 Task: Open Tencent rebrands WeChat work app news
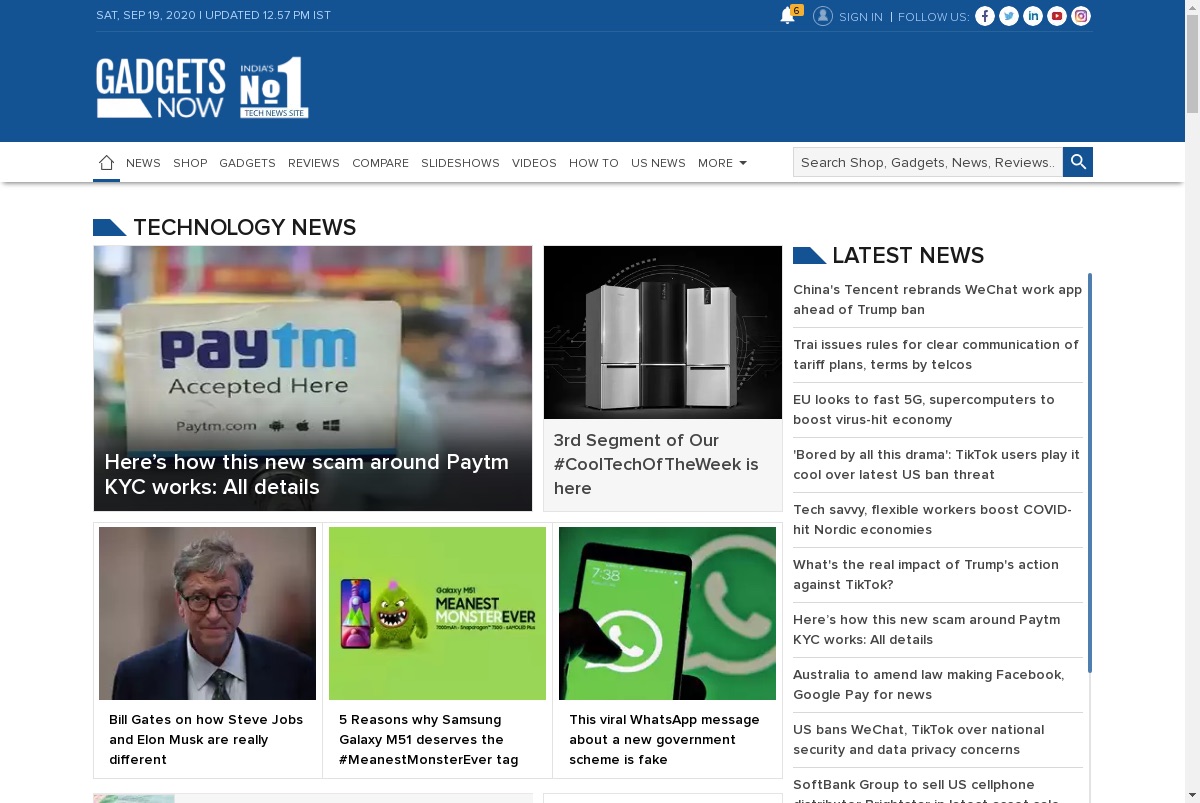click(937, 299)
